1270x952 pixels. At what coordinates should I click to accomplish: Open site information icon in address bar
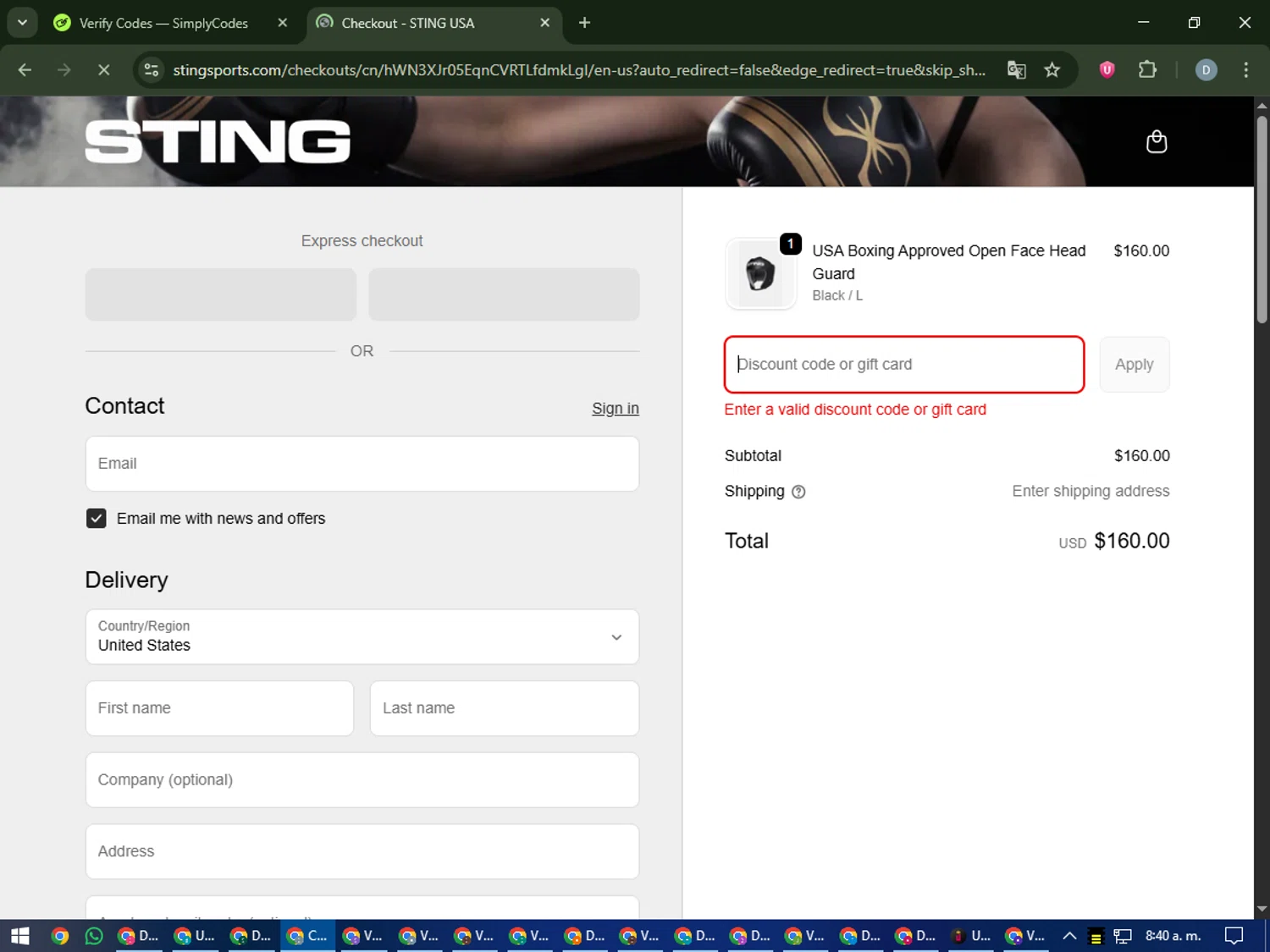152,70
